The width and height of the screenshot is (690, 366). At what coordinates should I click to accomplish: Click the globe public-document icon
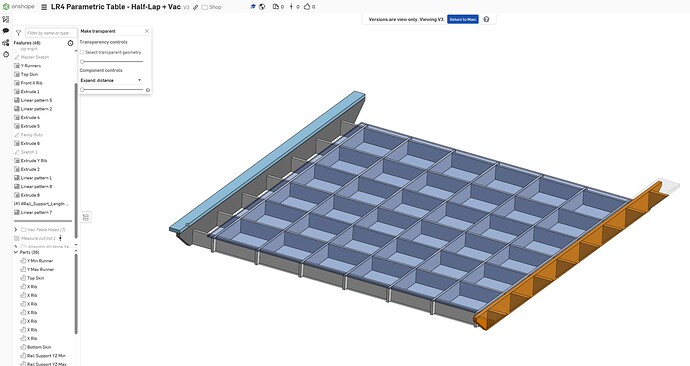tap(262, 7)
